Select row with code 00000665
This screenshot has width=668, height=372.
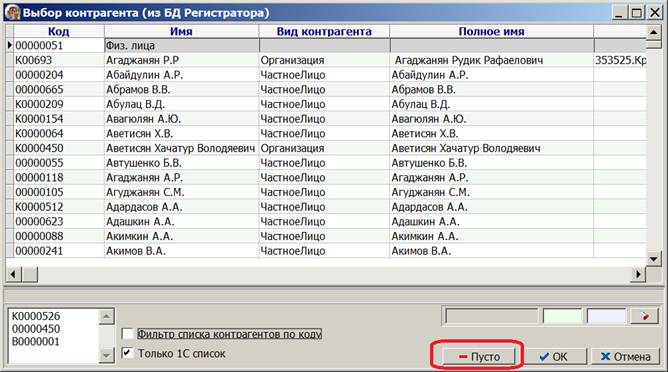pyautogui.click(x=326, y=89)
